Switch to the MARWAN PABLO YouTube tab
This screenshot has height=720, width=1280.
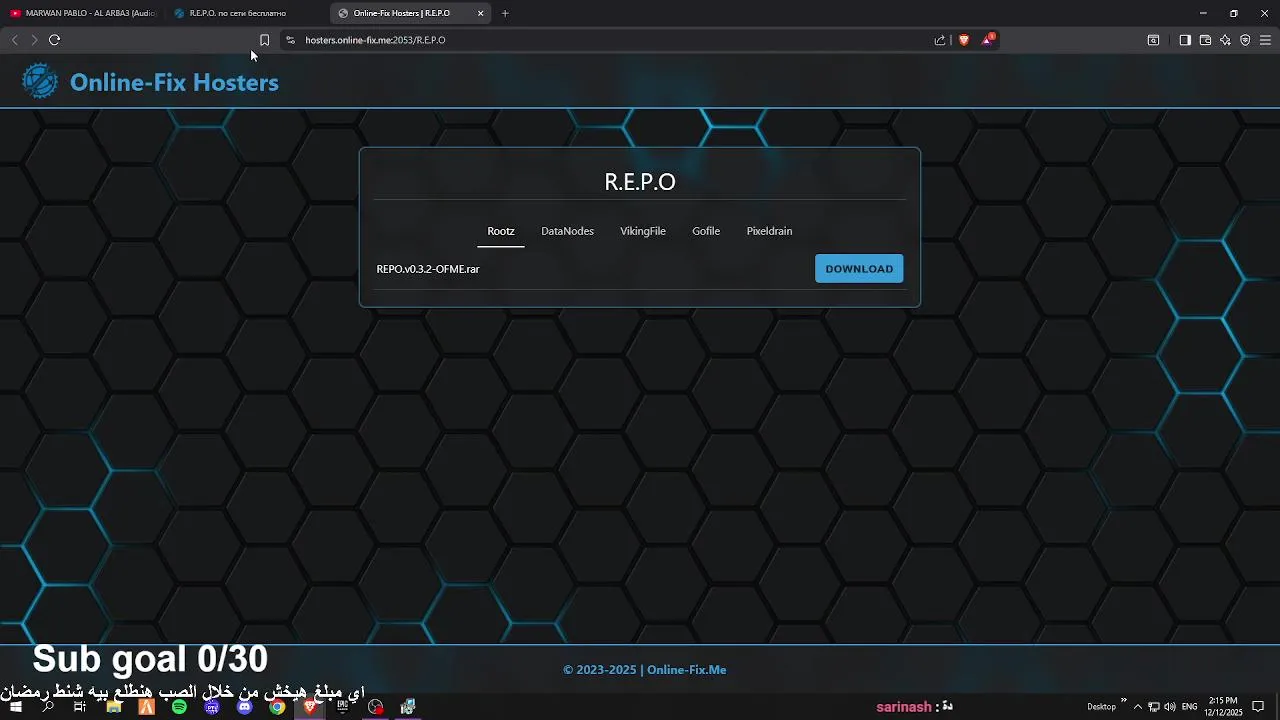(82, 13)
